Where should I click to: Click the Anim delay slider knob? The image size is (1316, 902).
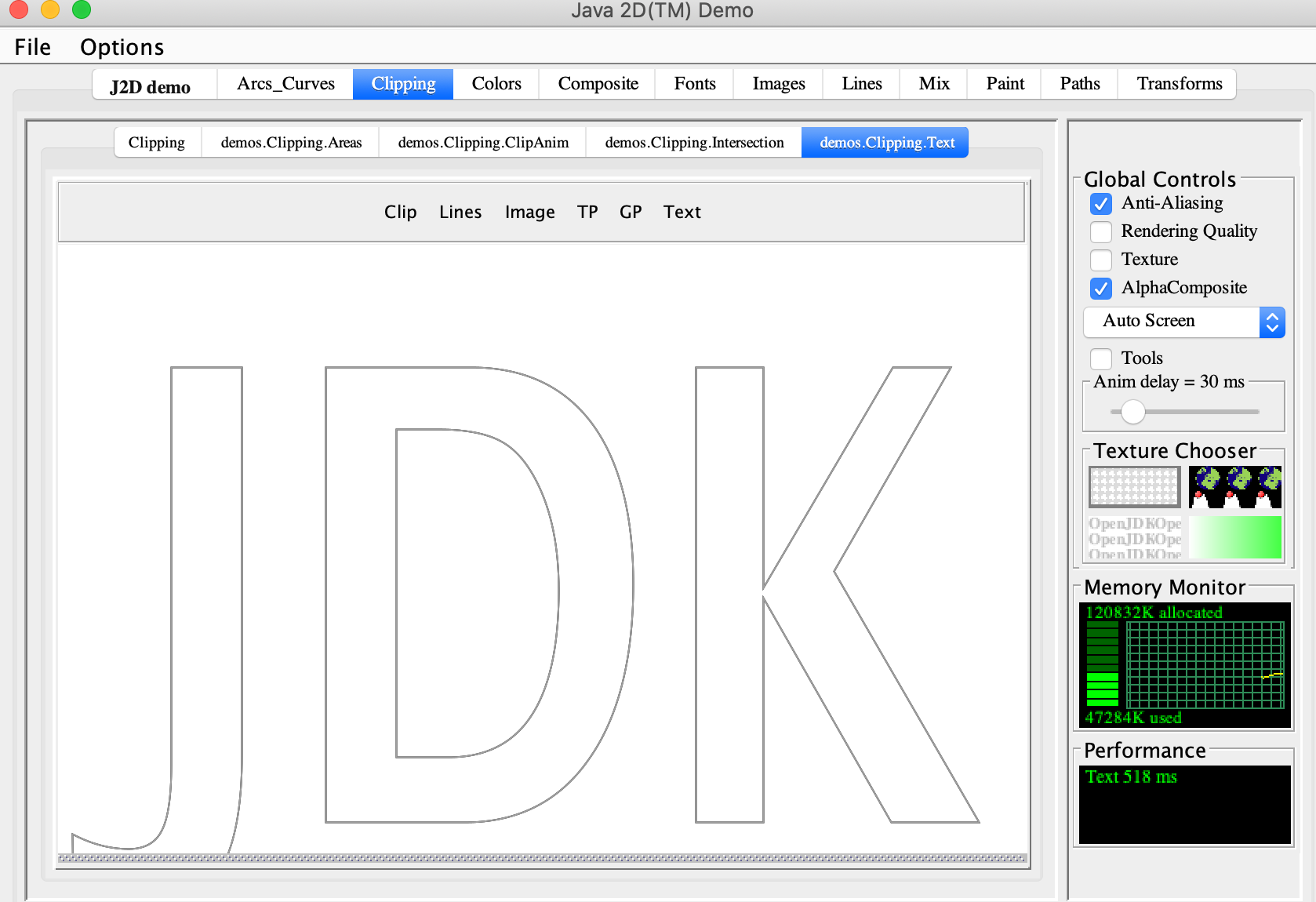pos(1132,412)
